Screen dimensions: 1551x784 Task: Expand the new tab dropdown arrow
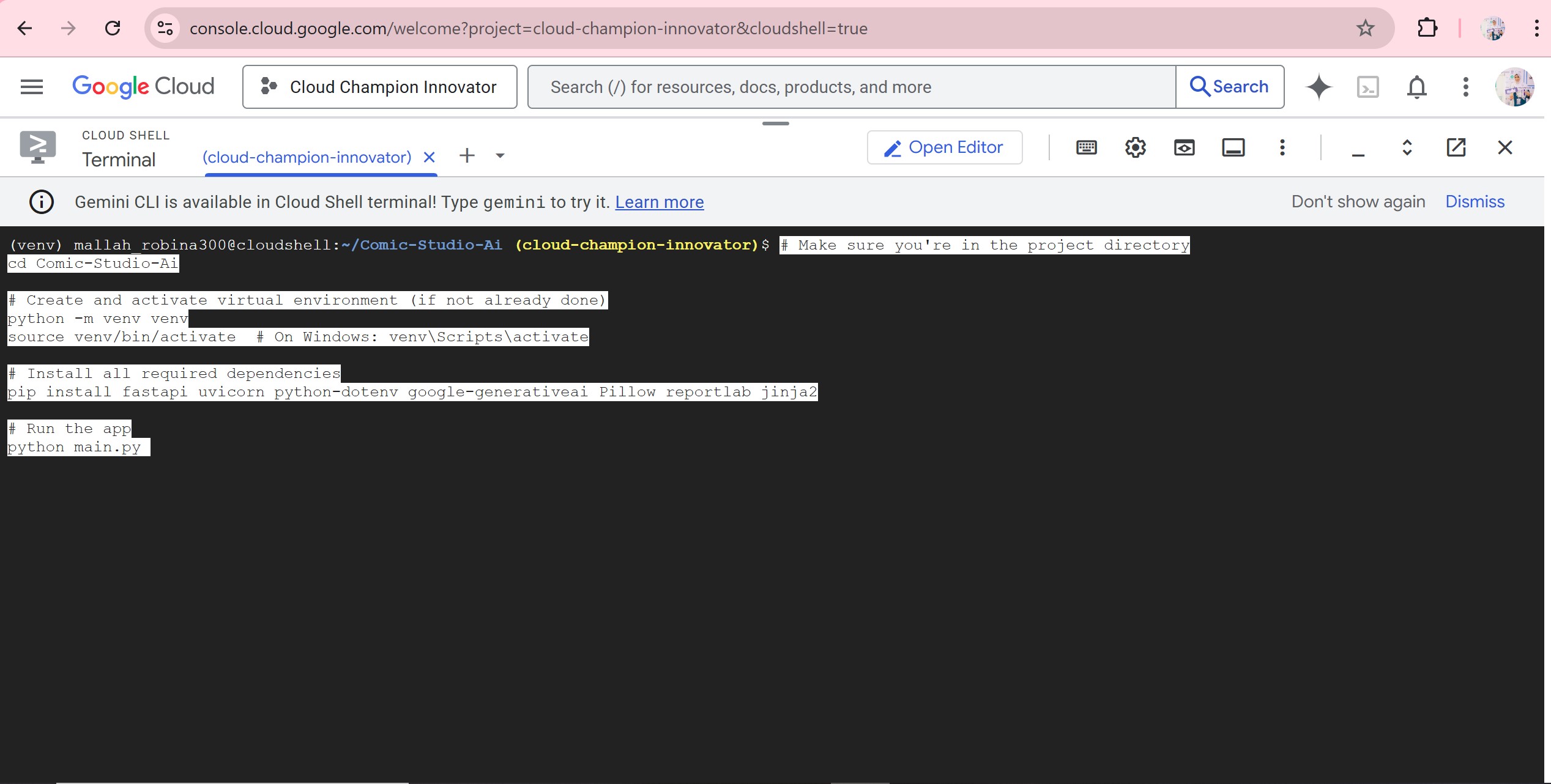[x=500, y=156]
